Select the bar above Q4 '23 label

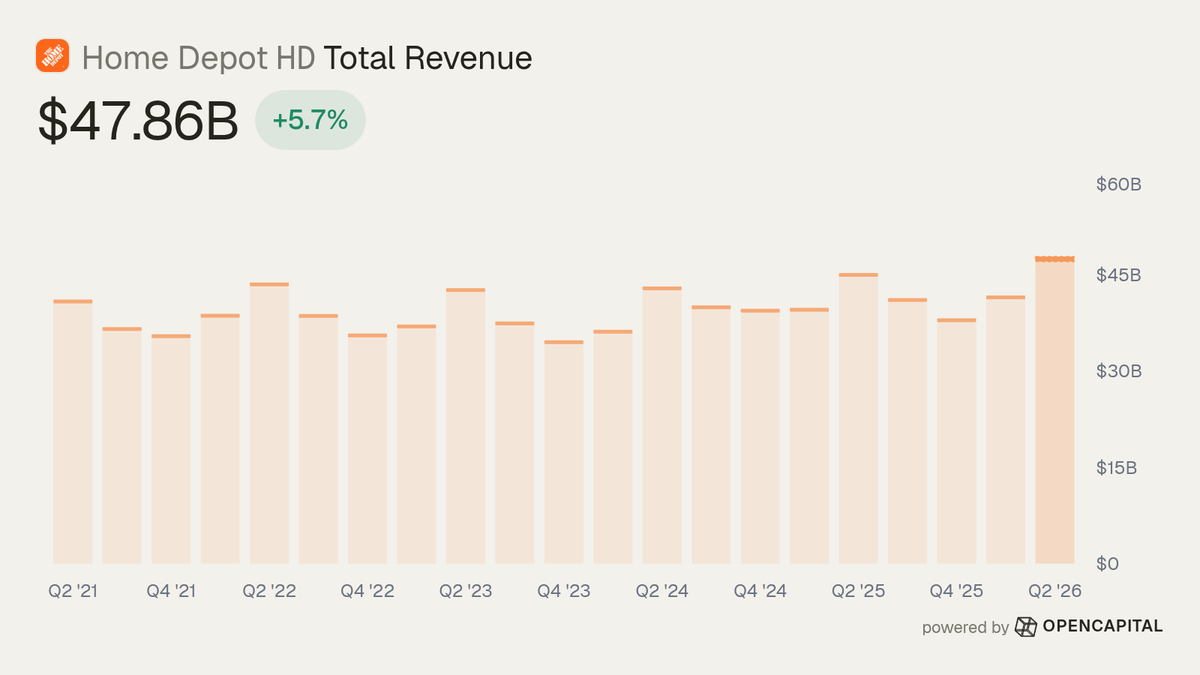pyautogui.click(x=564, y=452)
